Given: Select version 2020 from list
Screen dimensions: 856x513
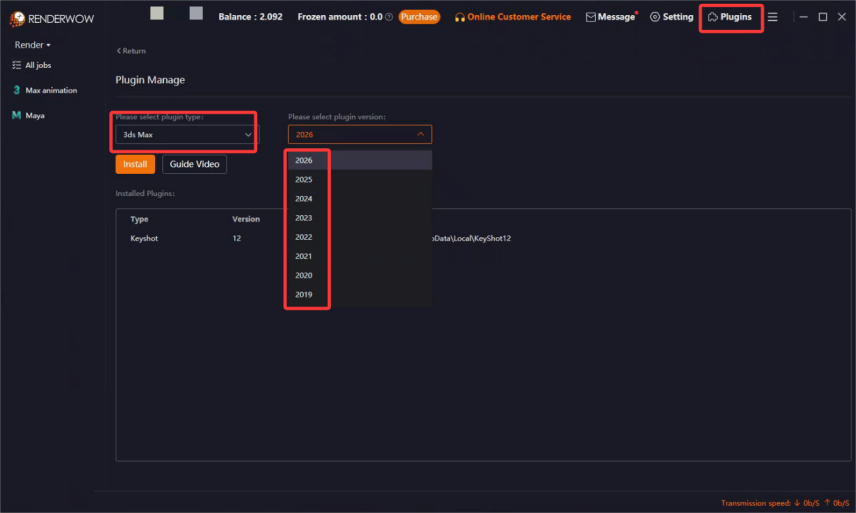Looking at the screenshot, I should (360, 275).
